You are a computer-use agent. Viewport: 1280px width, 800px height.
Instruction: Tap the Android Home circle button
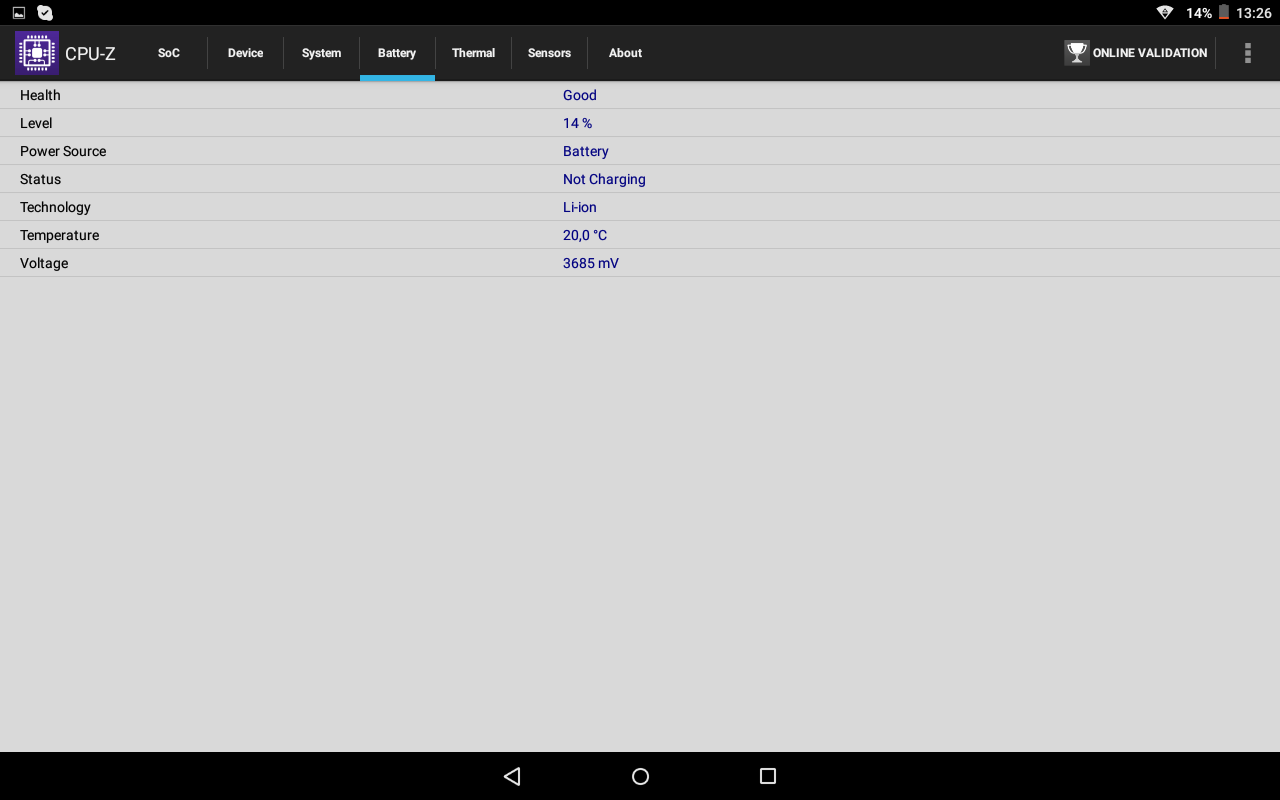coord(641,776)
